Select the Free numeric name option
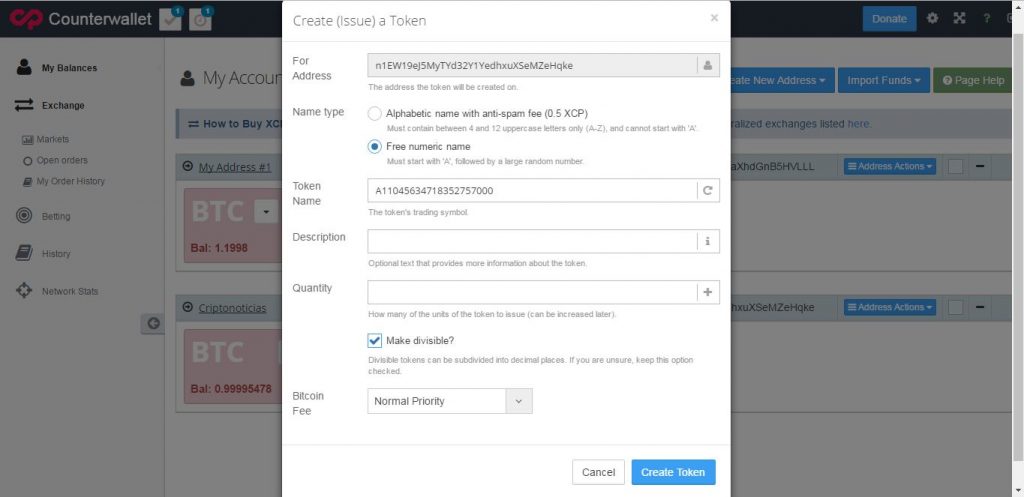The width and height of the screenshot is (1024, 497). (x=374, y=147)
